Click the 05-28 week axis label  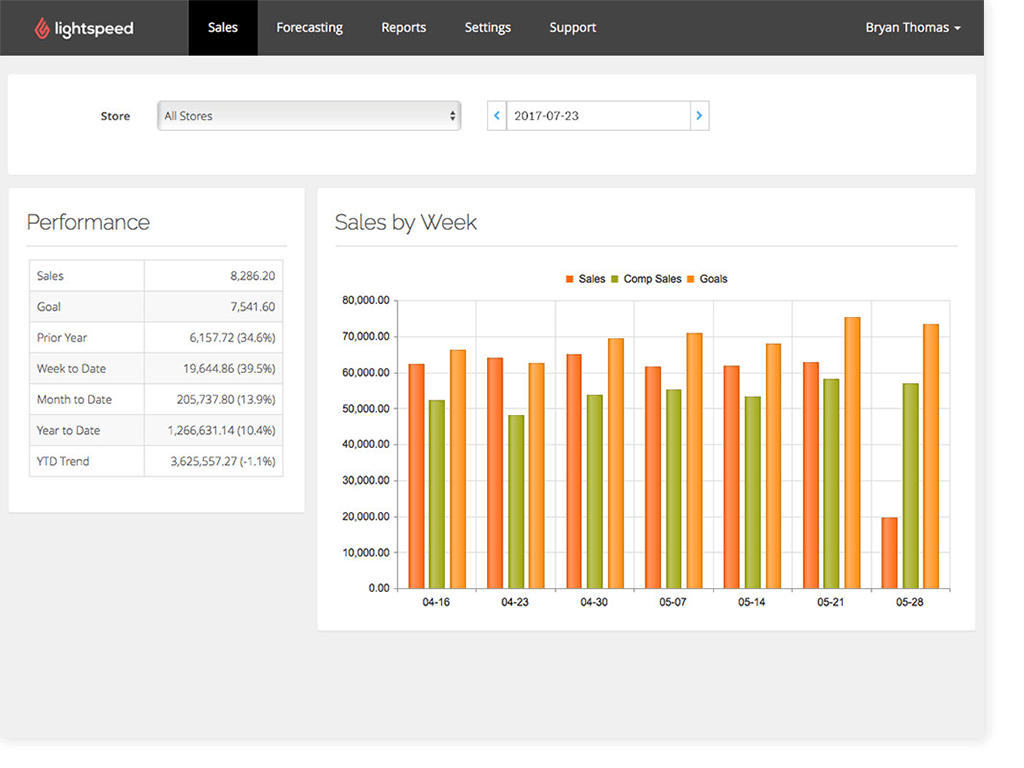coord(910,602)
